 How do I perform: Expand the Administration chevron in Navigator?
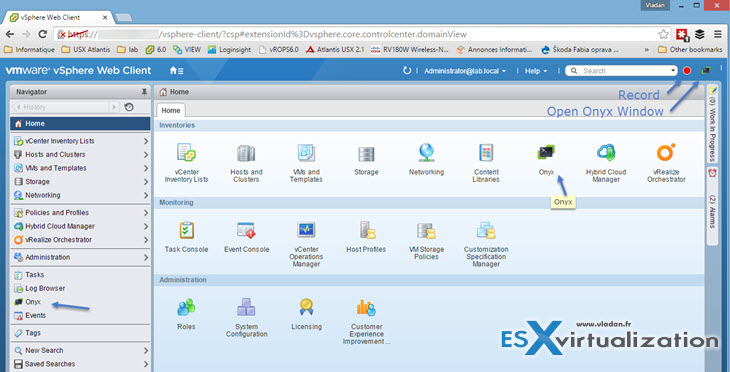pyautogui.click(x=146, y=257)
